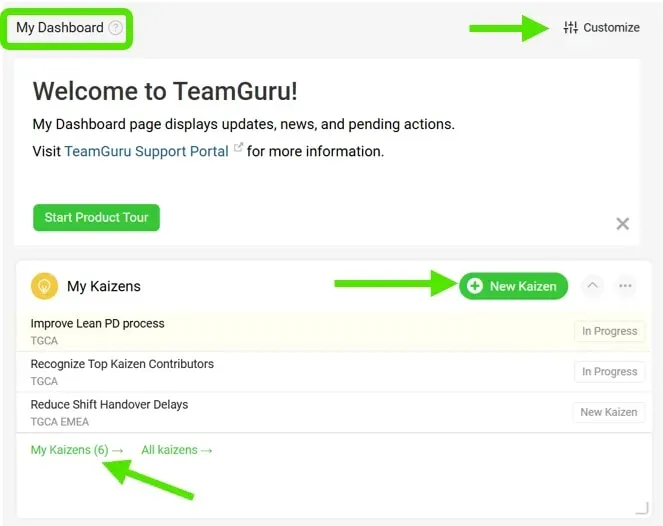The width and height of the screenshot is (663, 526).
Task: Click the help icon beside My Dashboard
Action: [x=115, y=28]
